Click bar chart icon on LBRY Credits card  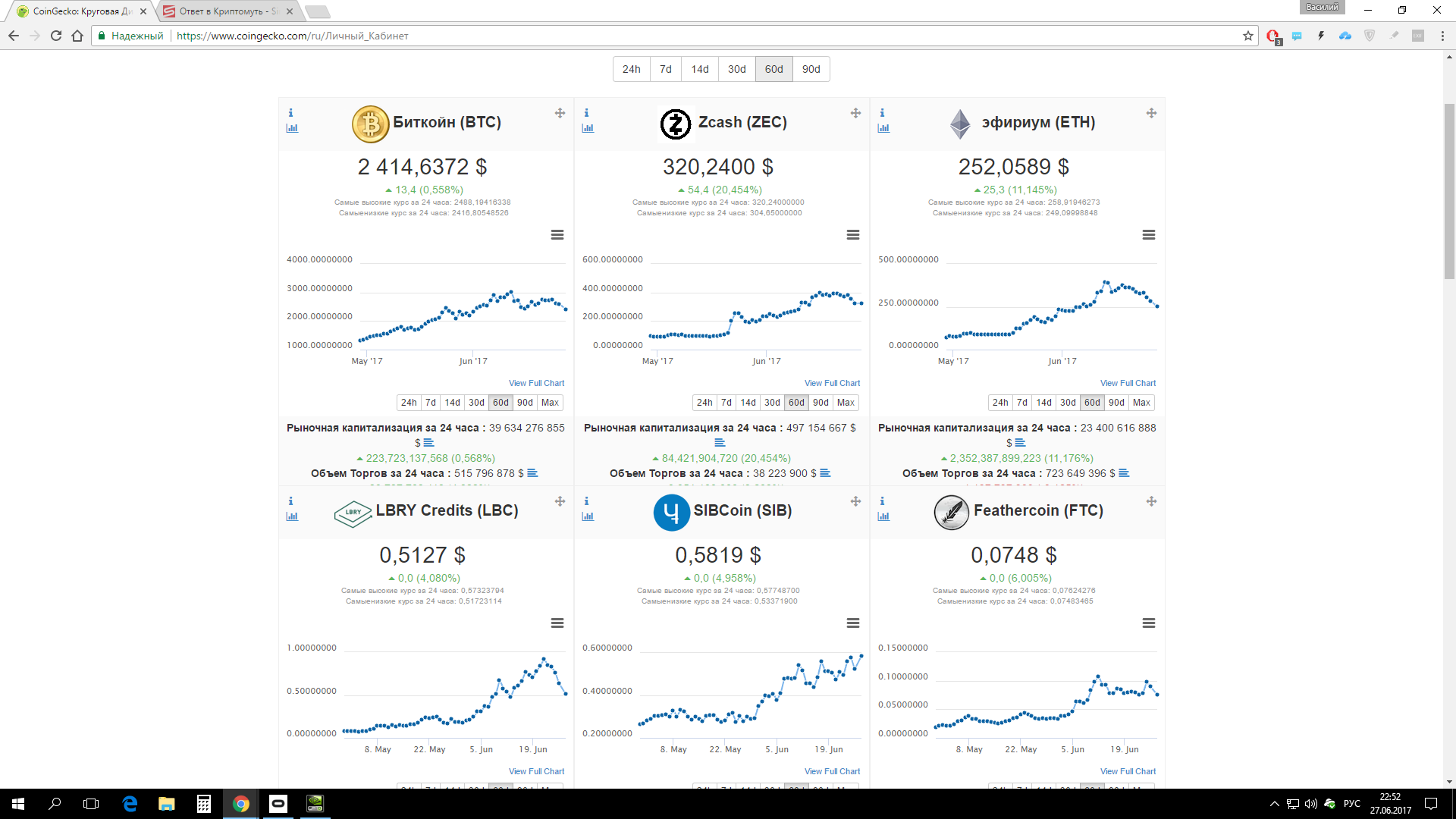point(292,516)
